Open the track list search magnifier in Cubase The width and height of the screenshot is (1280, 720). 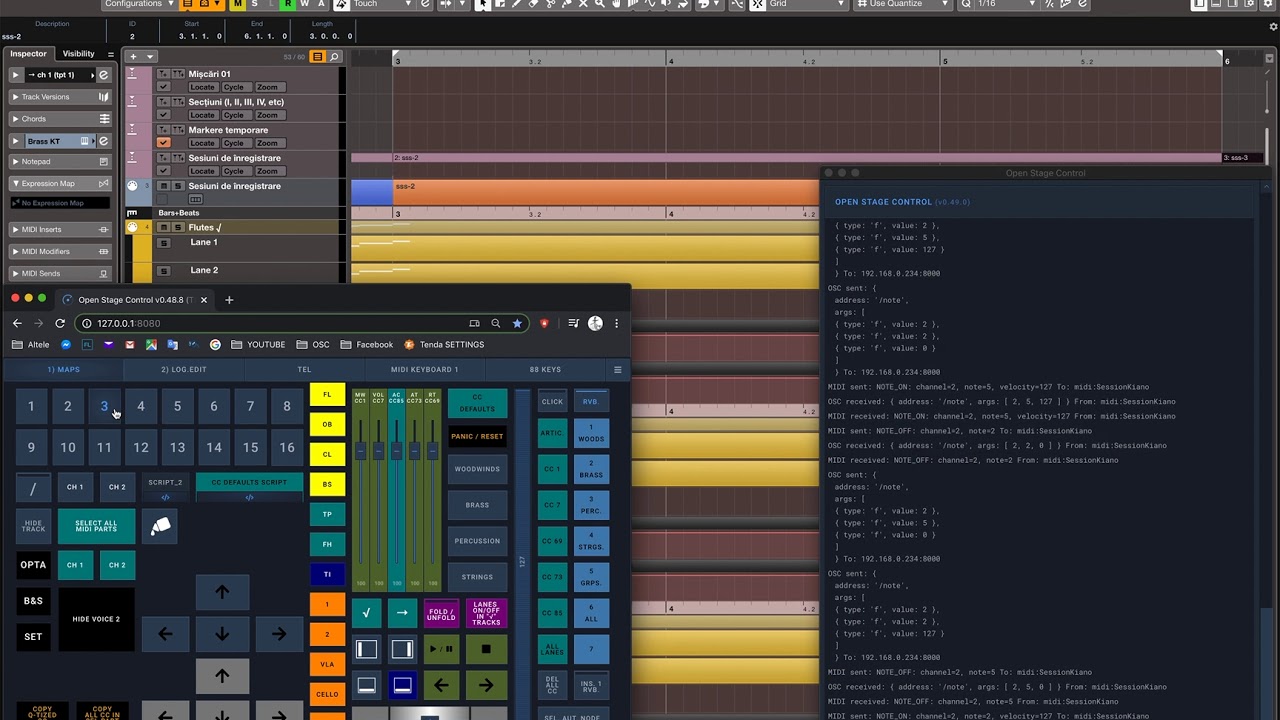pyautogui.click(x=335, y=57)
